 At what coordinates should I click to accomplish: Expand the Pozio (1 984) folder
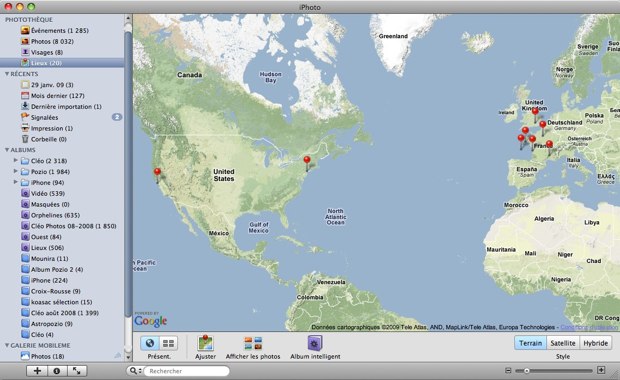coord(15,171)
